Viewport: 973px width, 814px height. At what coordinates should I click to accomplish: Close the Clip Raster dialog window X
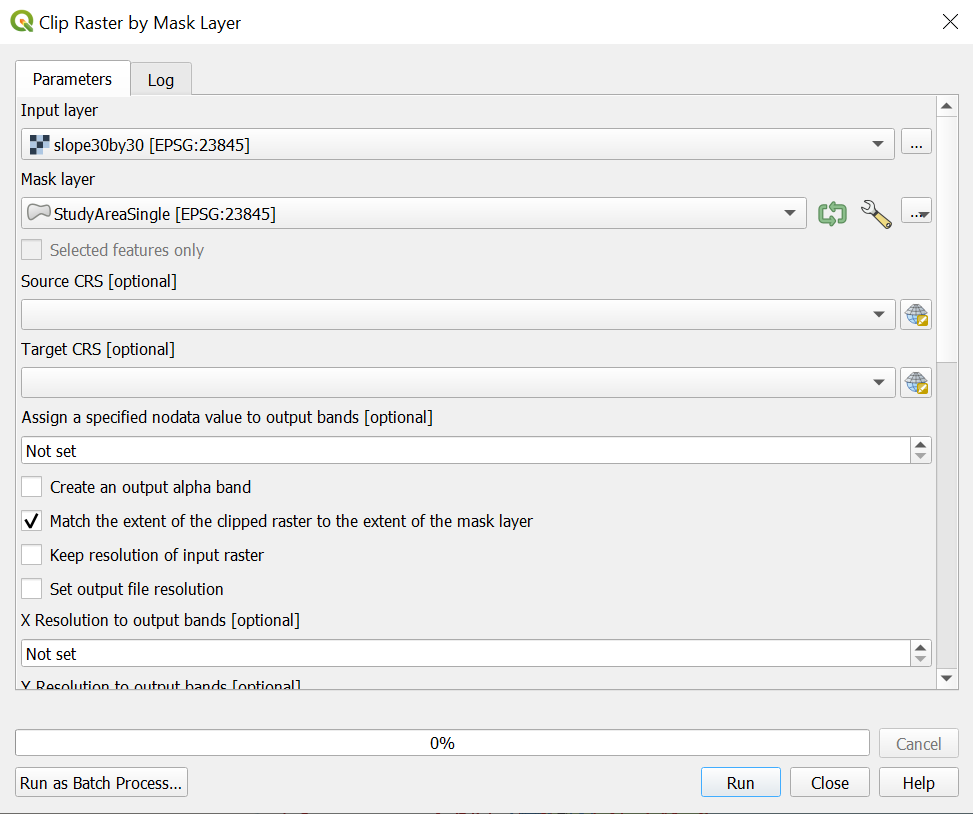pyautogui.click(x=950, y=22)
